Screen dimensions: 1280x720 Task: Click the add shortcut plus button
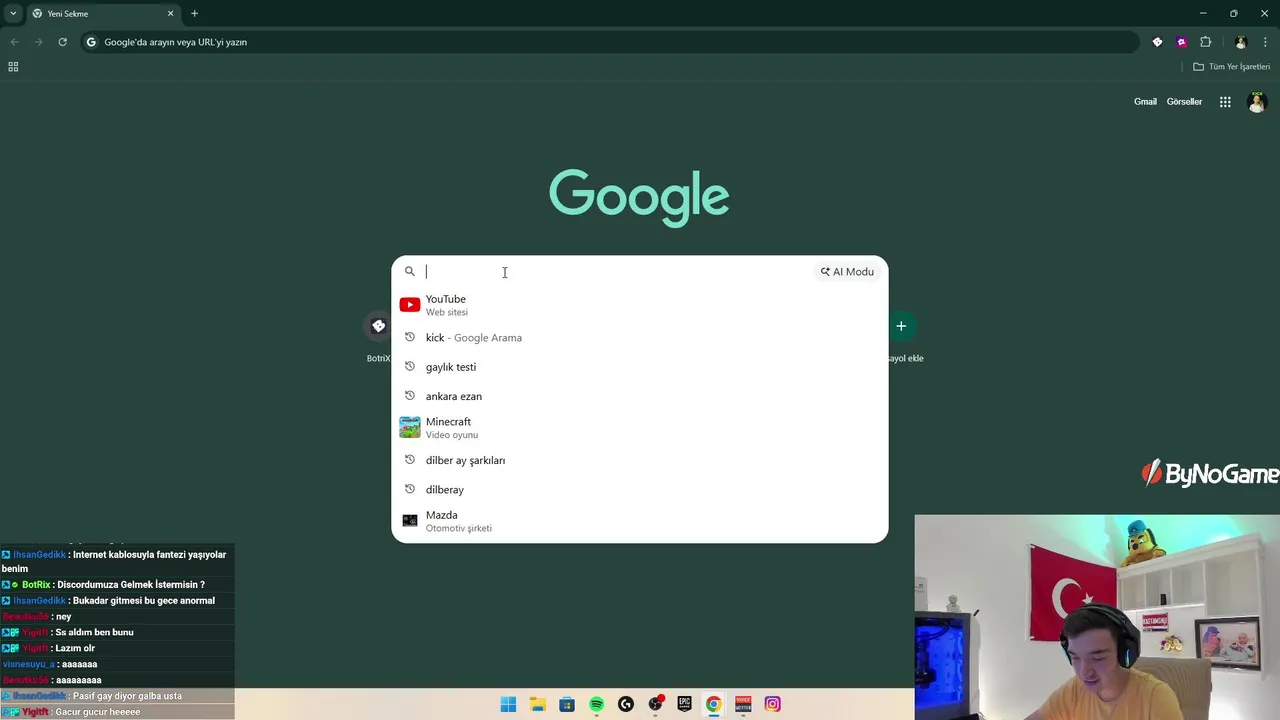(901, 326)
